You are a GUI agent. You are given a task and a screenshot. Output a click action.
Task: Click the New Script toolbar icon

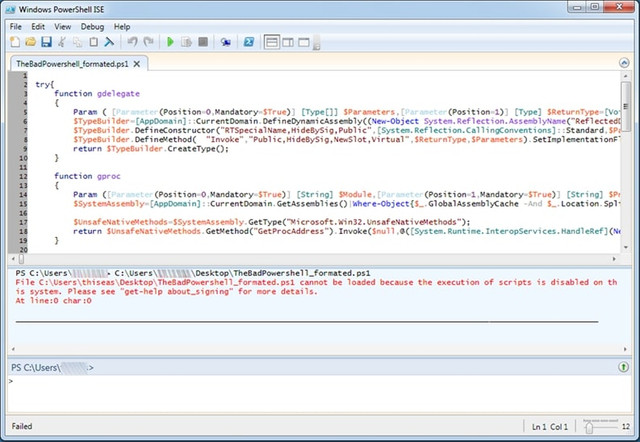[14, 42]
